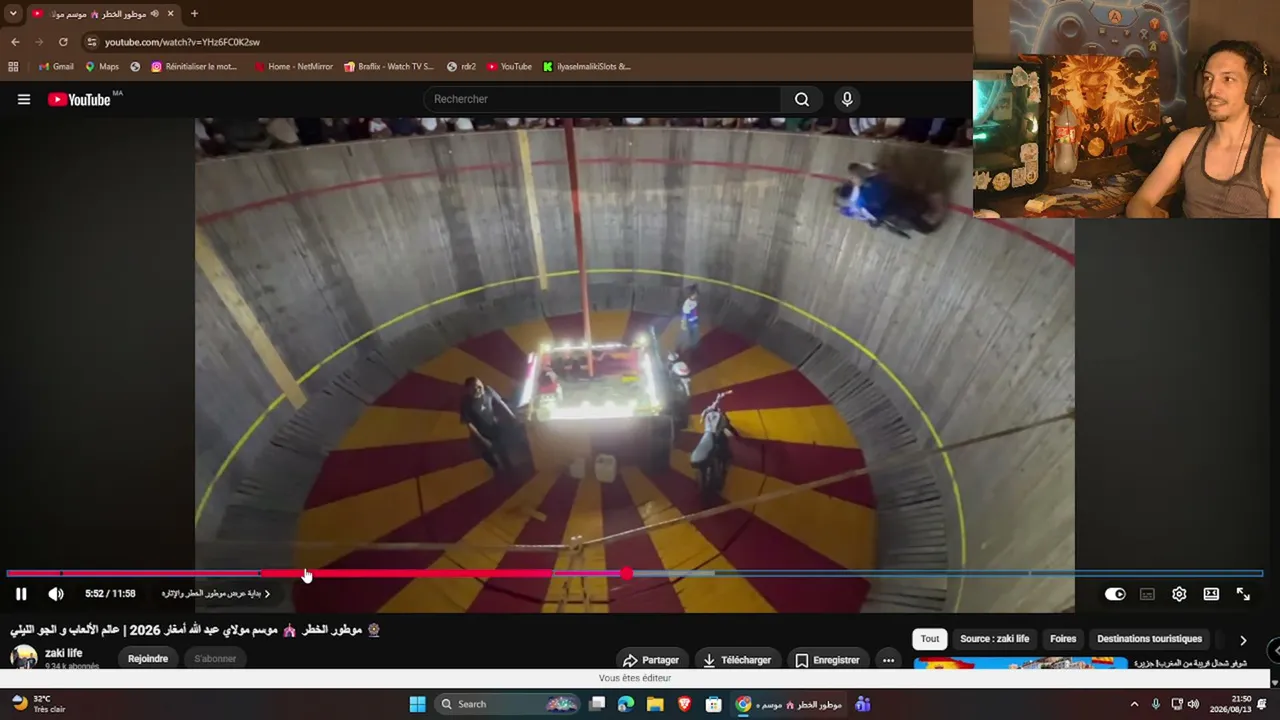Open the more actions ellipsis menu
1280x720 pixels.
[888, 660]
